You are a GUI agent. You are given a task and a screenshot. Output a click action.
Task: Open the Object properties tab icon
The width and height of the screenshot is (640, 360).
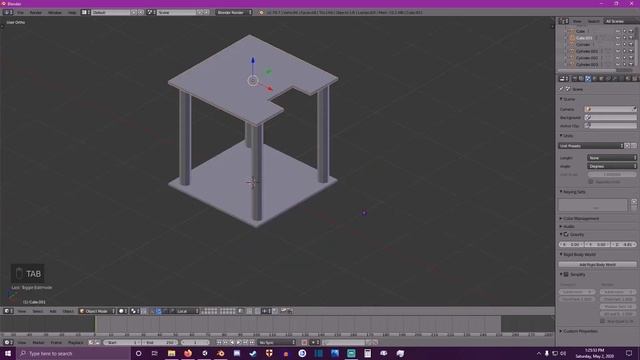601,78
